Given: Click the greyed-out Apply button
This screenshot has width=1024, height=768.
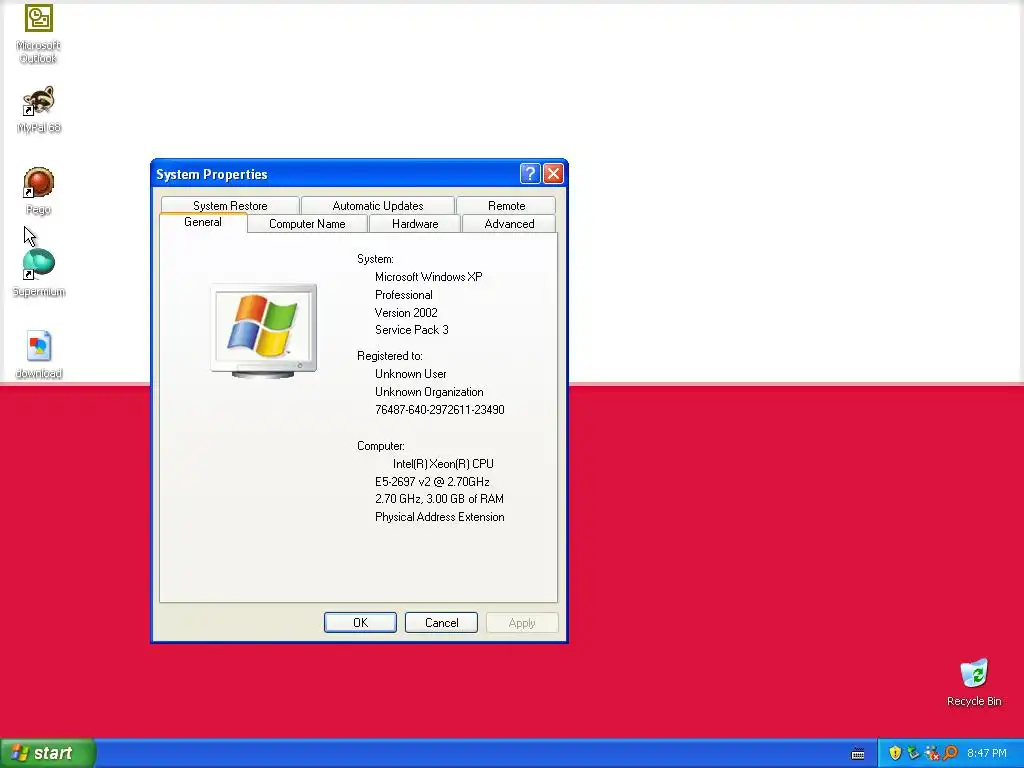Looking at the screenshot, I should tap(522, 622).
